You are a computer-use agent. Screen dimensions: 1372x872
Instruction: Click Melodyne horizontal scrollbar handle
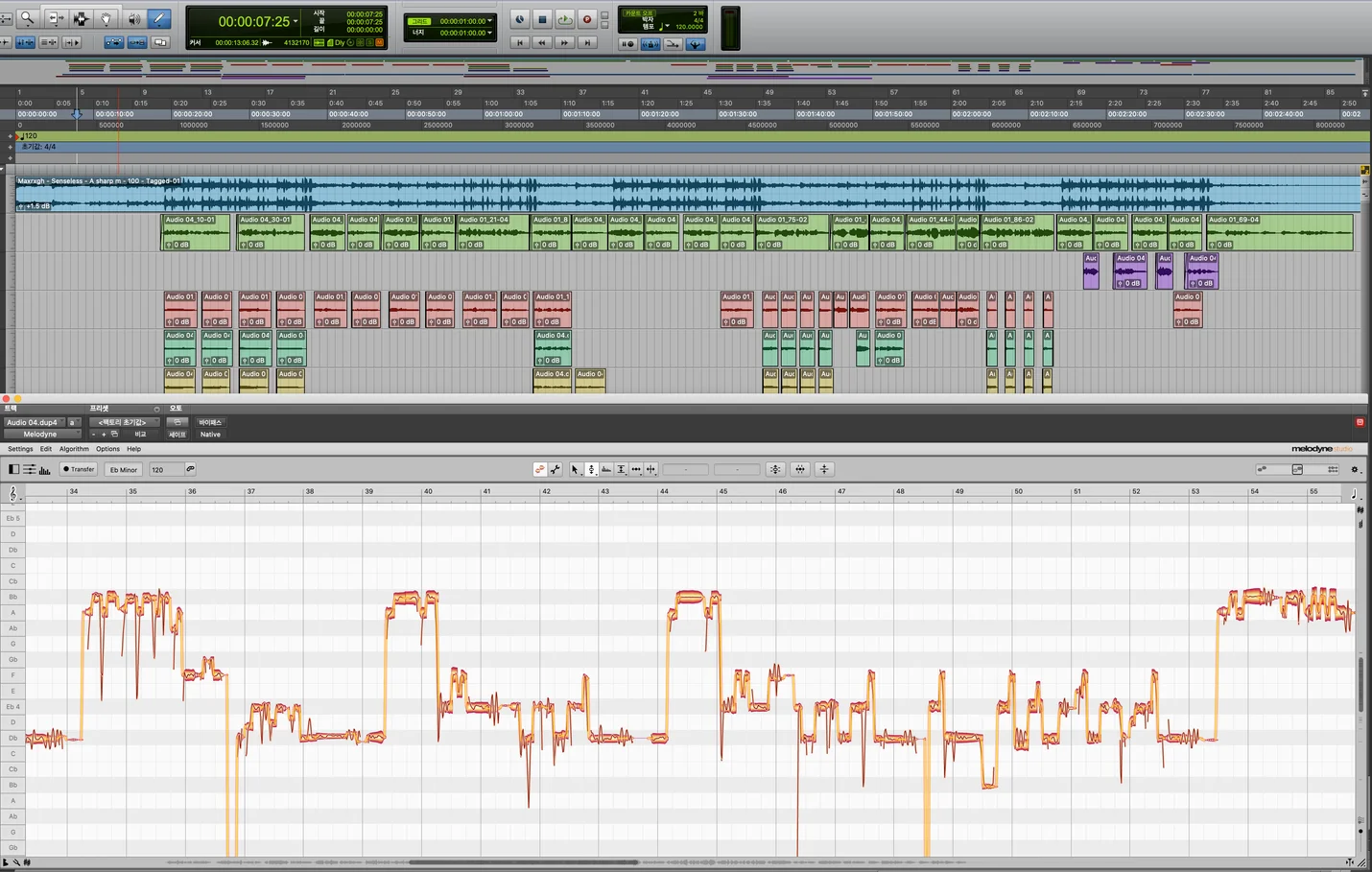coord(524,861)
